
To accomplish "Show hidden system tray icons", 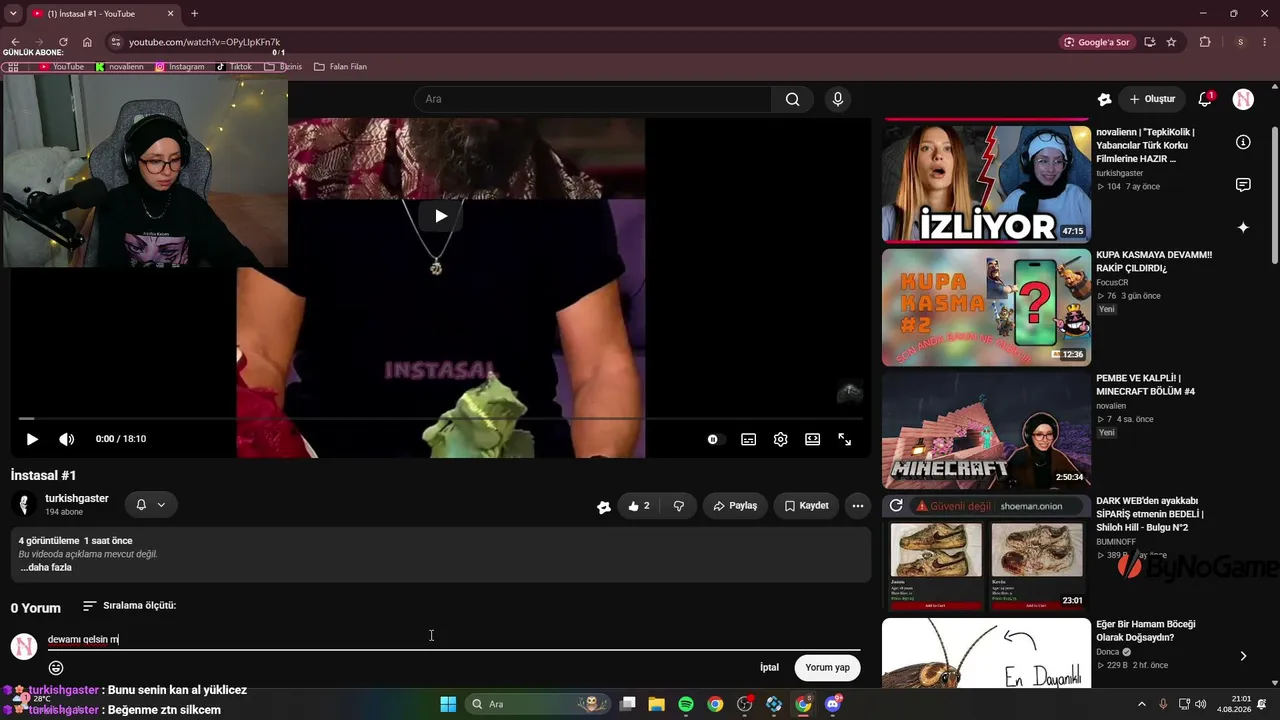I will (x=1142, y=704).
